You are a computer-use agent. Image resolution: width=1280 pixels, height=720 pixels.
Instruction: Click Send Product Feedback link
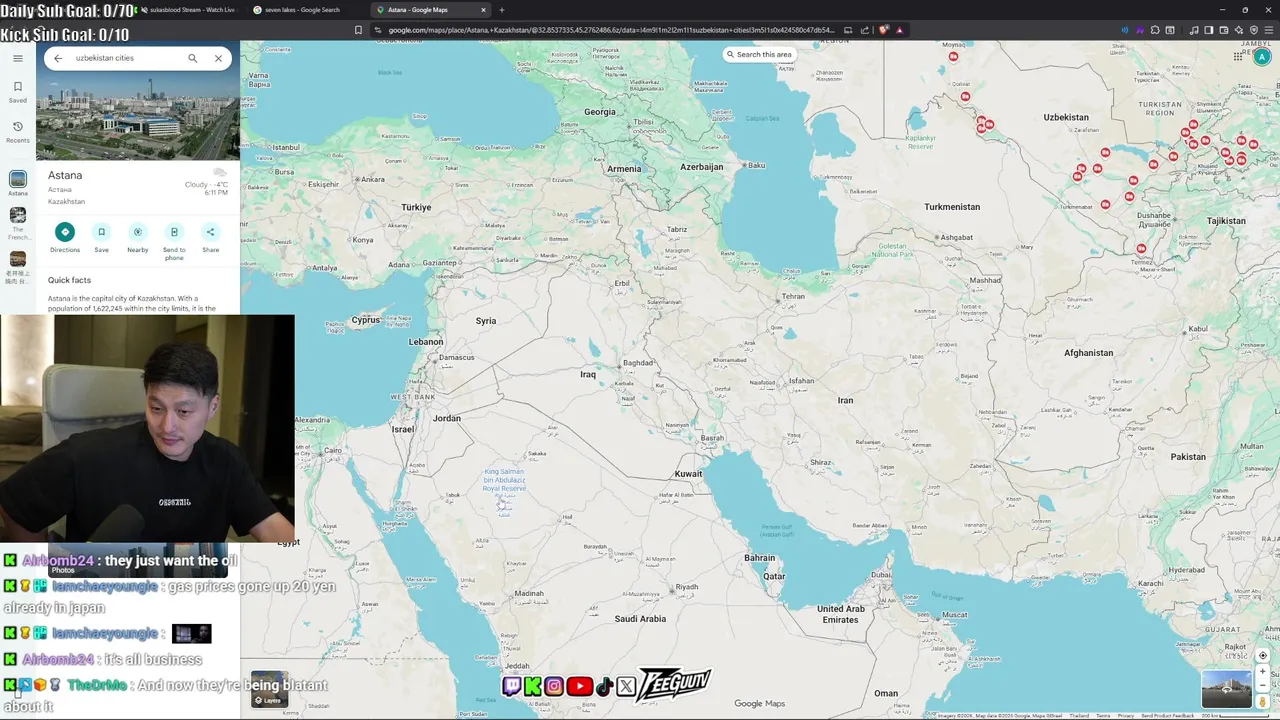[1168, 716]
